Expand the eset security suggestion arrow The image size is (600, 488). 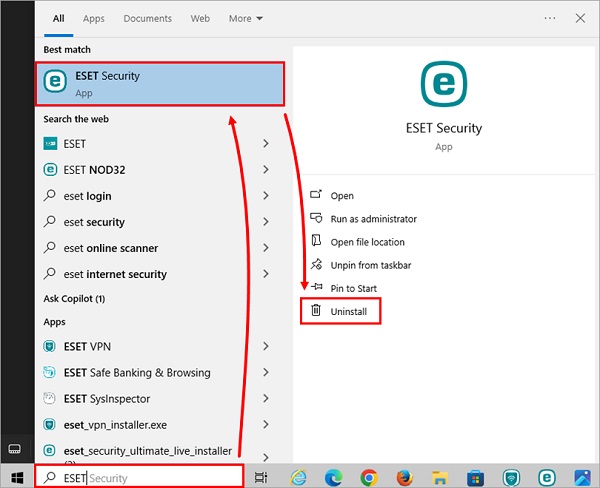[x=266, y=222]
